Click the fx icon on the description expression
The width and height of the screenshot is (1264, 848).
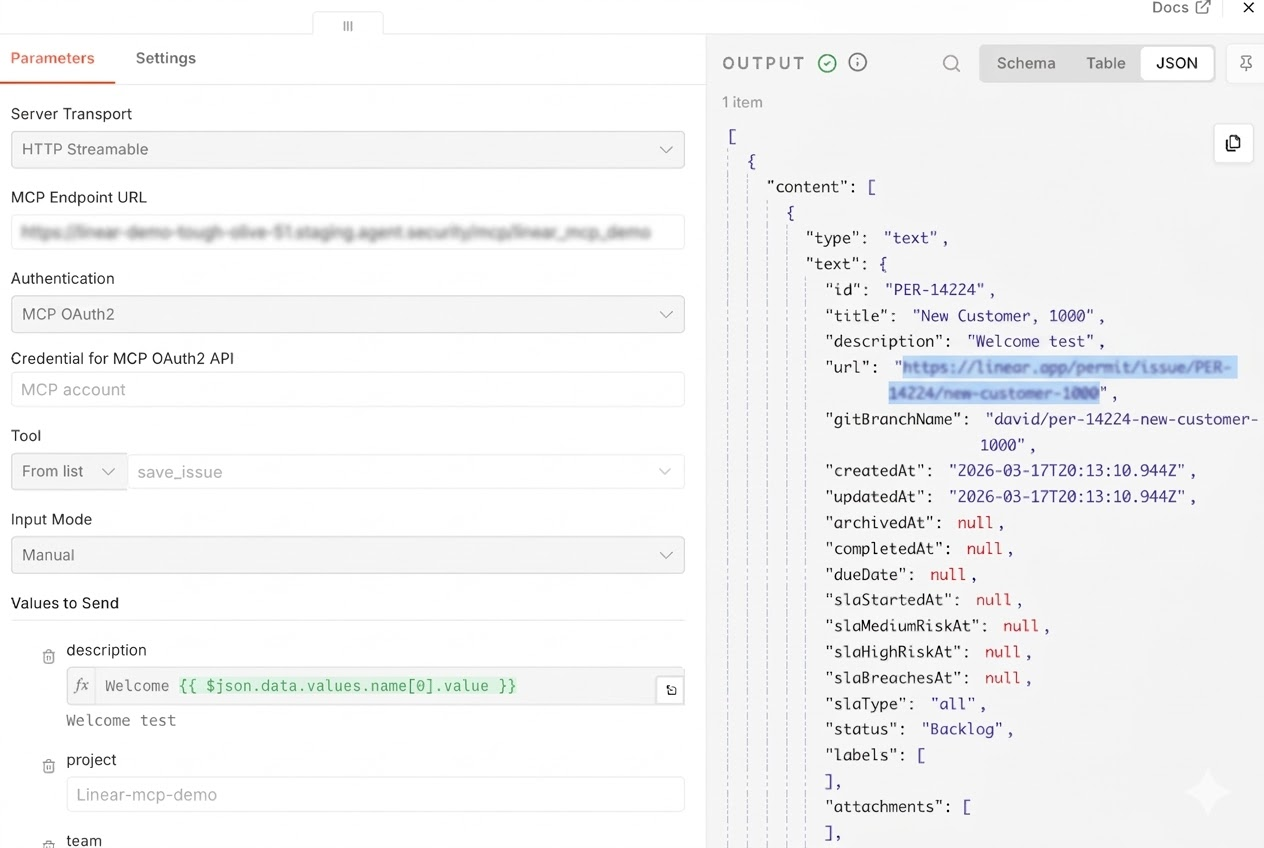point(81,686)
